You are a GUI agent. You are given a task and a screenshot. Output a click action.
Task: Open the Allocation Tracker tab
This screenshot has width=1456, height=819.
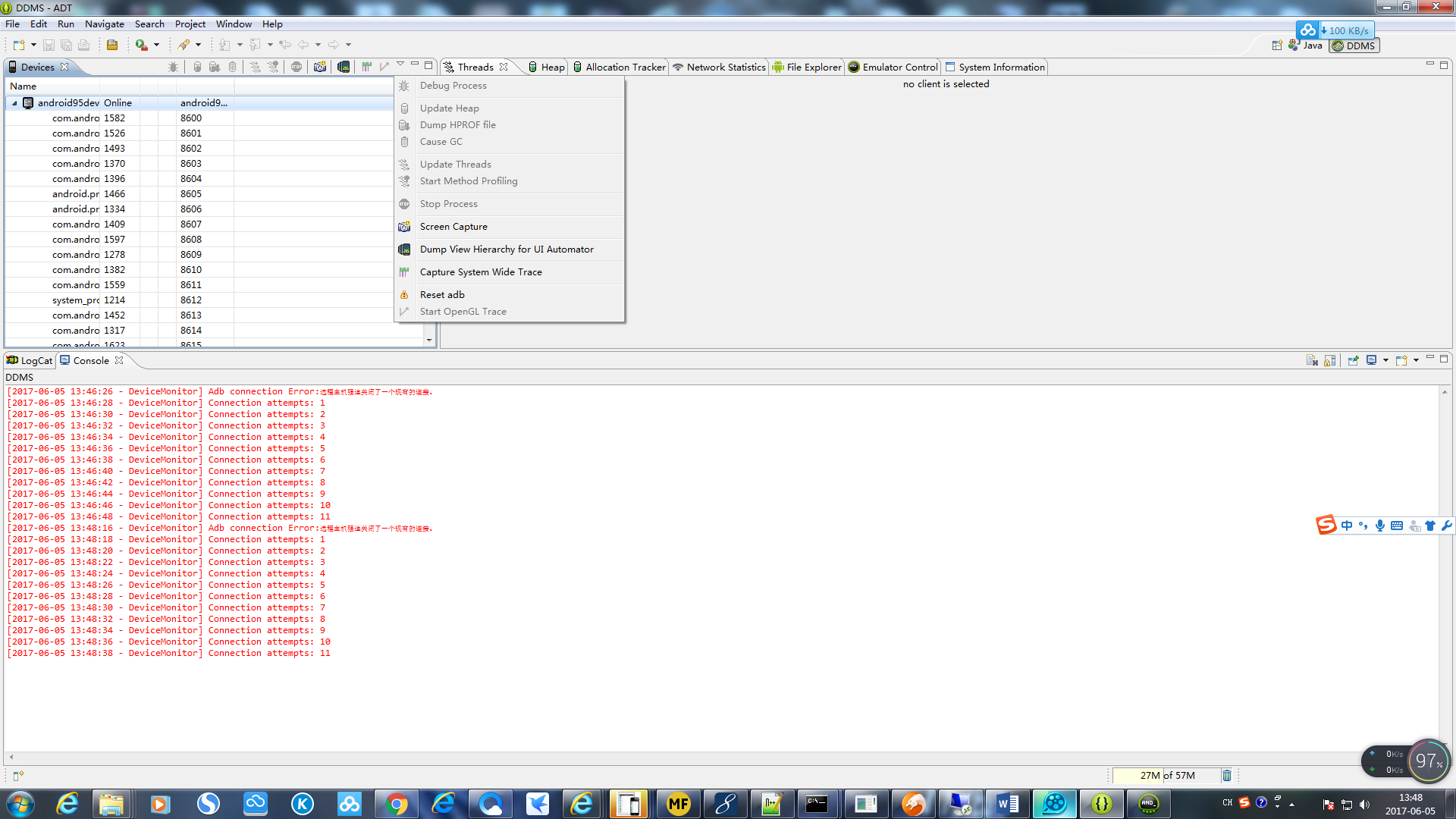pos(619,67)
